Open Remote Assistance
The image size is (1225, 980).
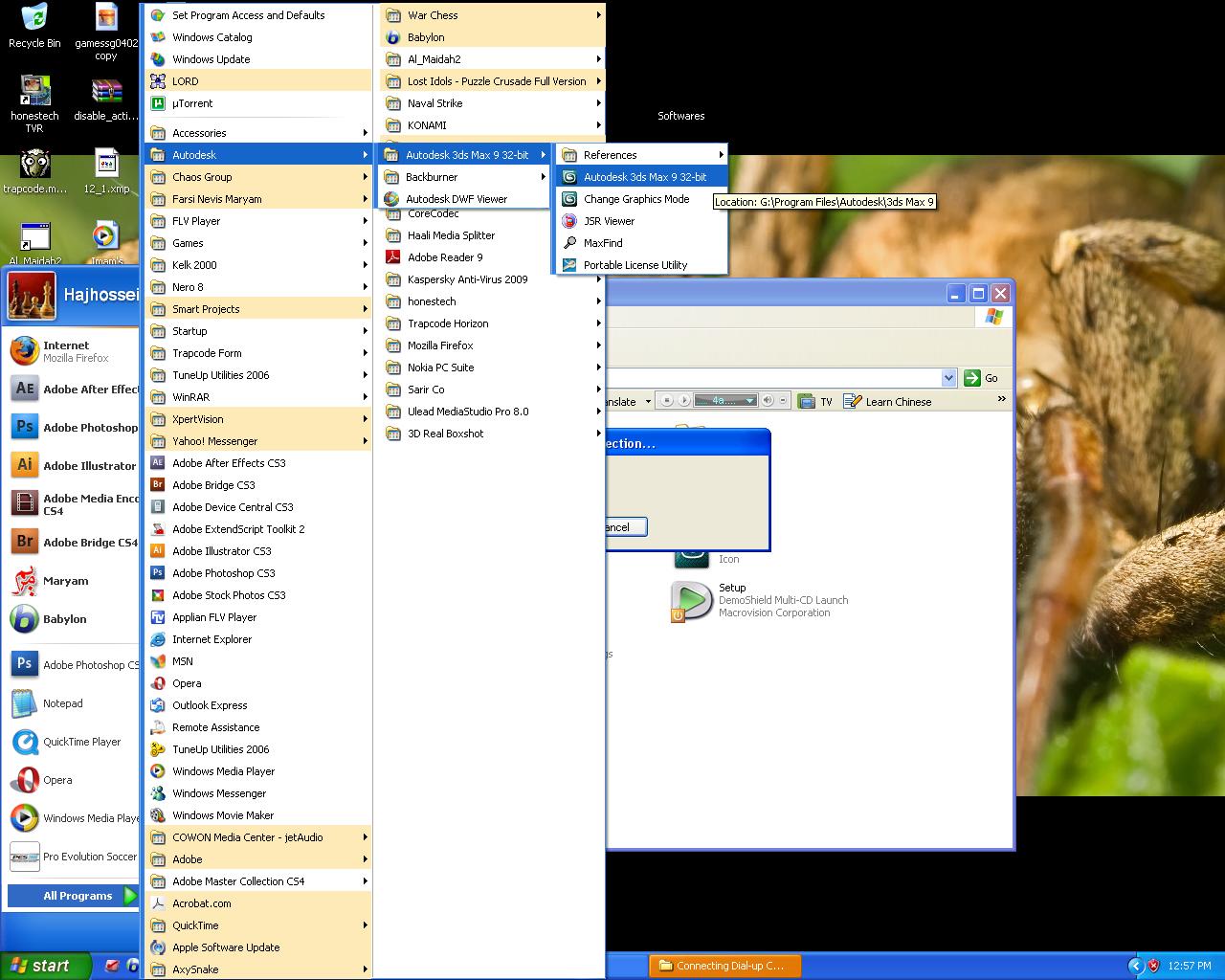258,727
